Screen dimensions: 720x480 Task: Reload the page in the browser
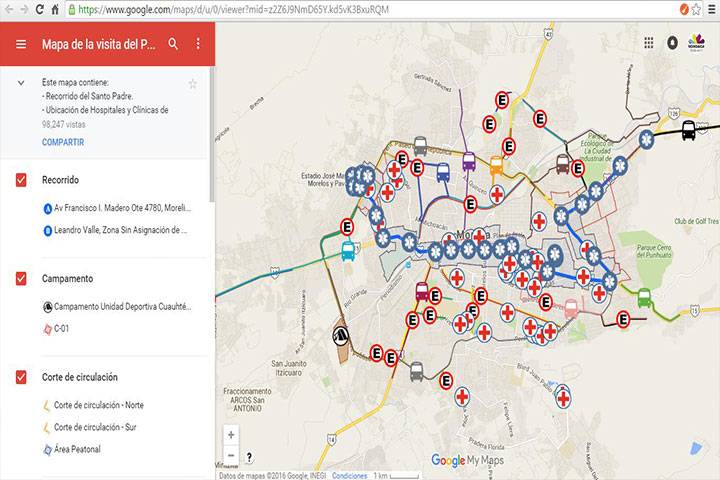click(x=40, y=9)
